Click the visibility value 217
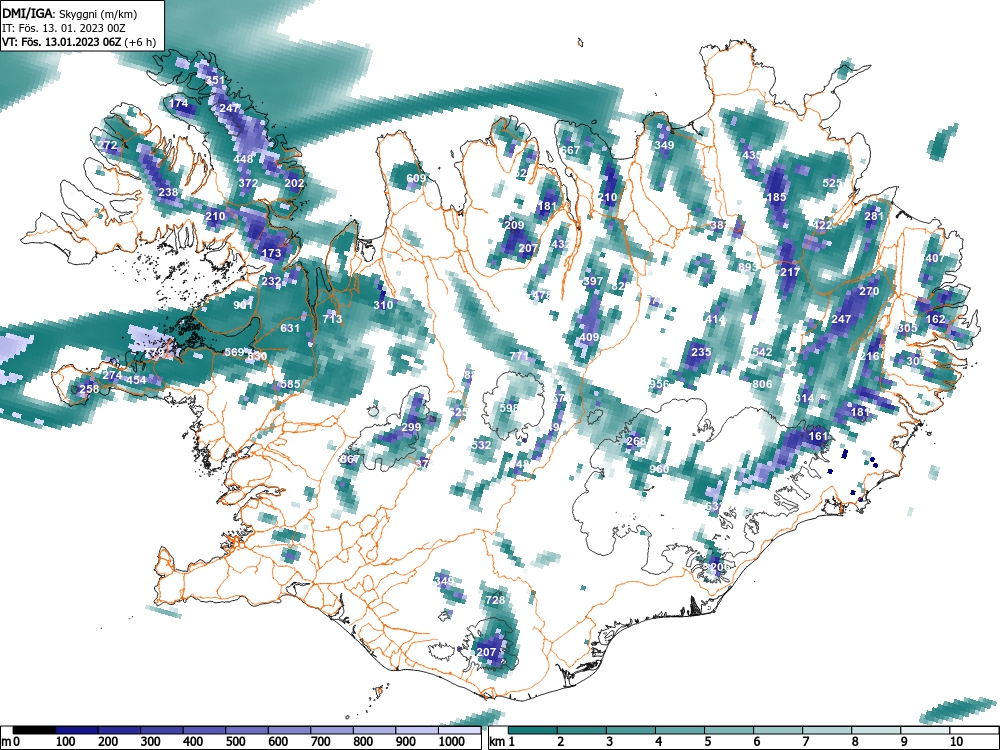 (790, 272)
